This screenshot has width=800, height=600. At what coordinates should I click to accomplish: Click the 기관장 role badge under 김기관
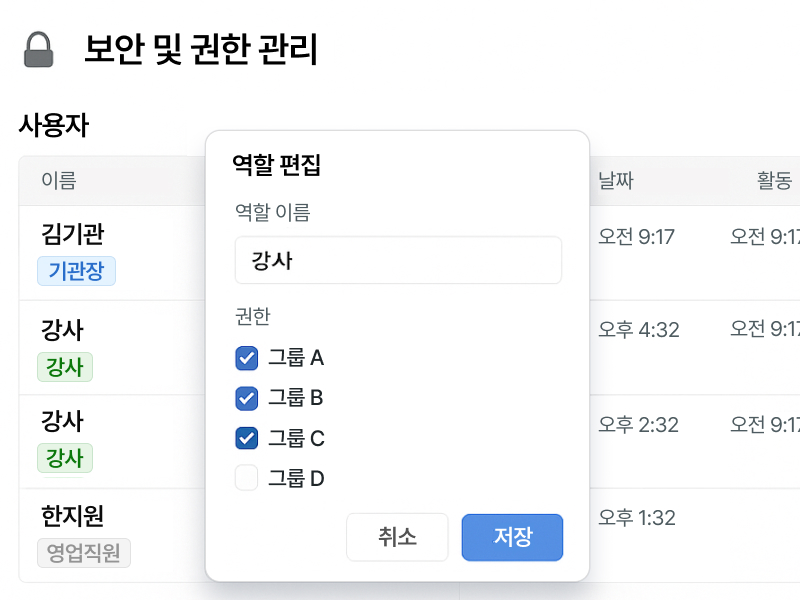(x=76, y=272)
